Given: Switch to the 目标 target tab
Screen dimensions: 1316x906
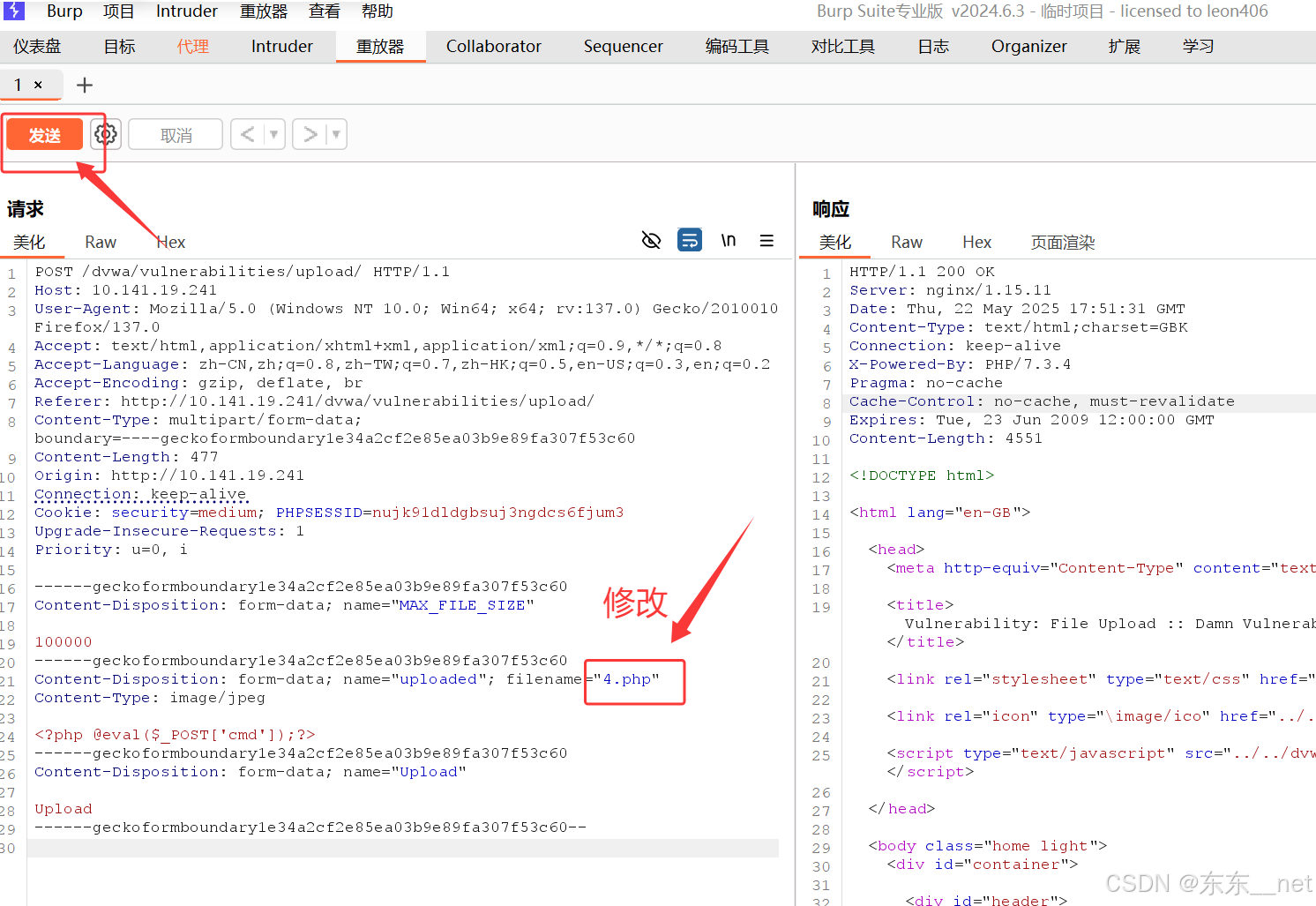Looking at the screenshot, I should click(x=119, y=47).
